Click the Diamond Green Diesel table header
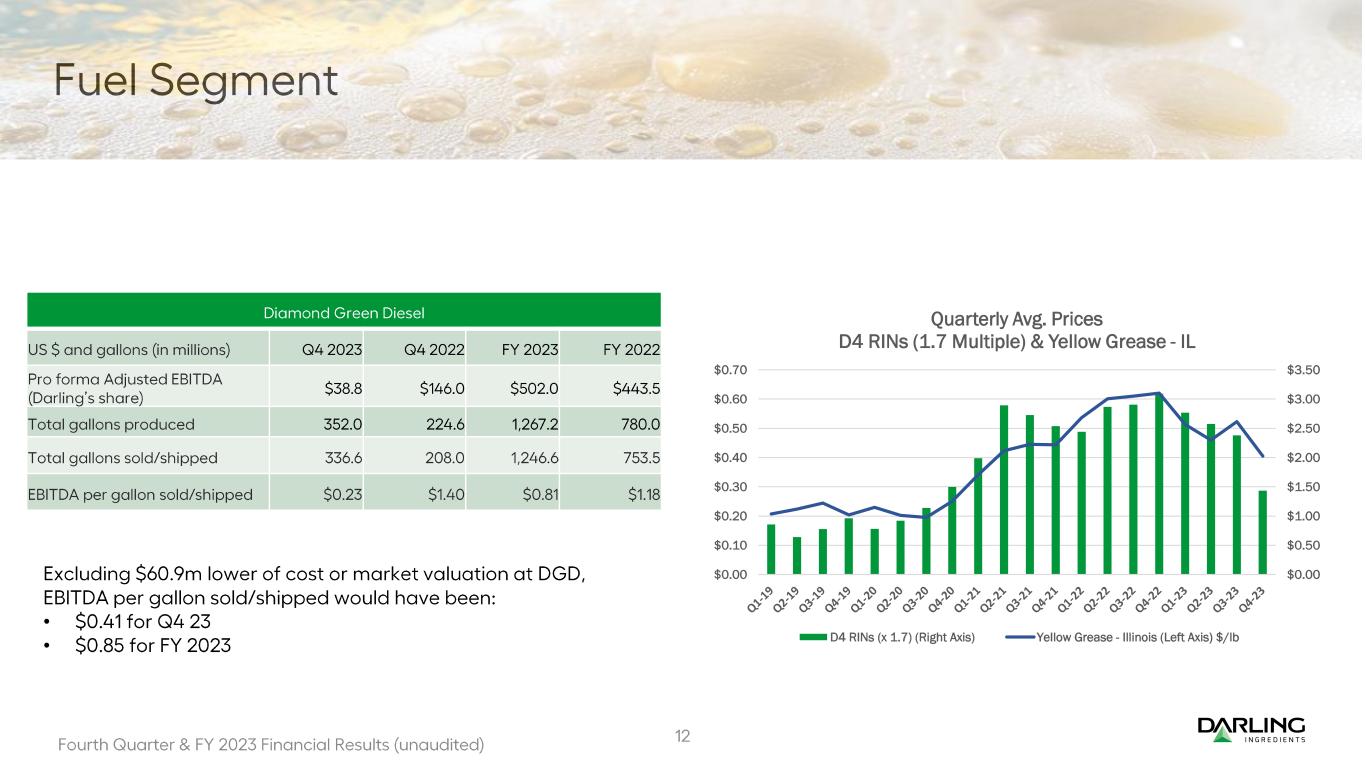This screenshot has width=1365, height=768. point(344,312)
